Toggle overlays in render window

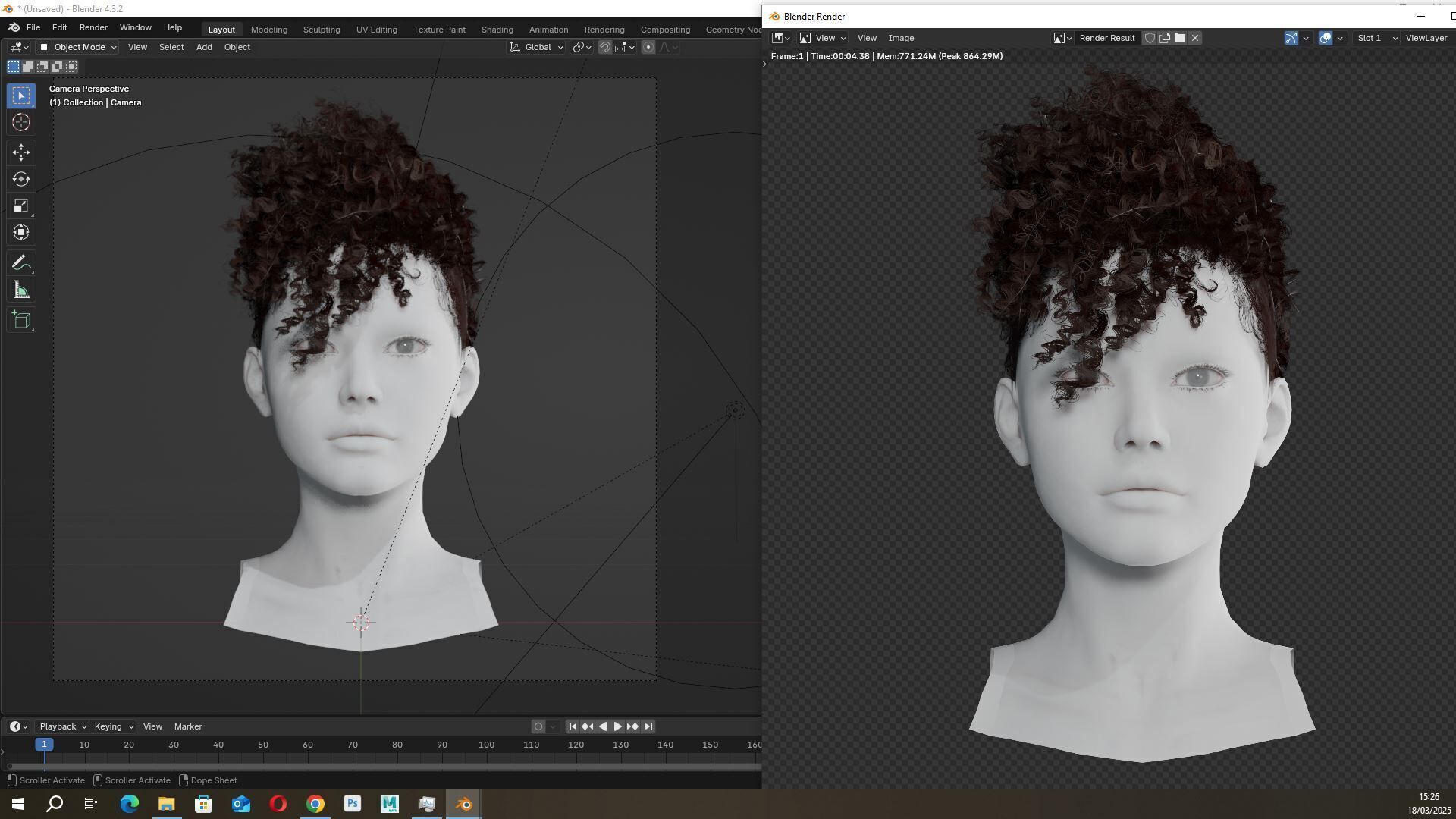coord(1326,38)
